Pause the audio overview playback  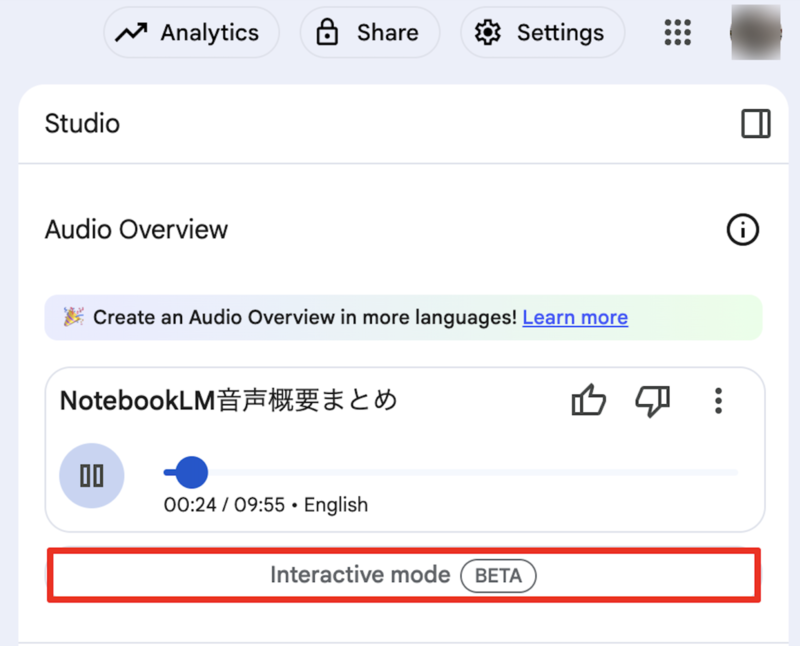tap(92, 476)
